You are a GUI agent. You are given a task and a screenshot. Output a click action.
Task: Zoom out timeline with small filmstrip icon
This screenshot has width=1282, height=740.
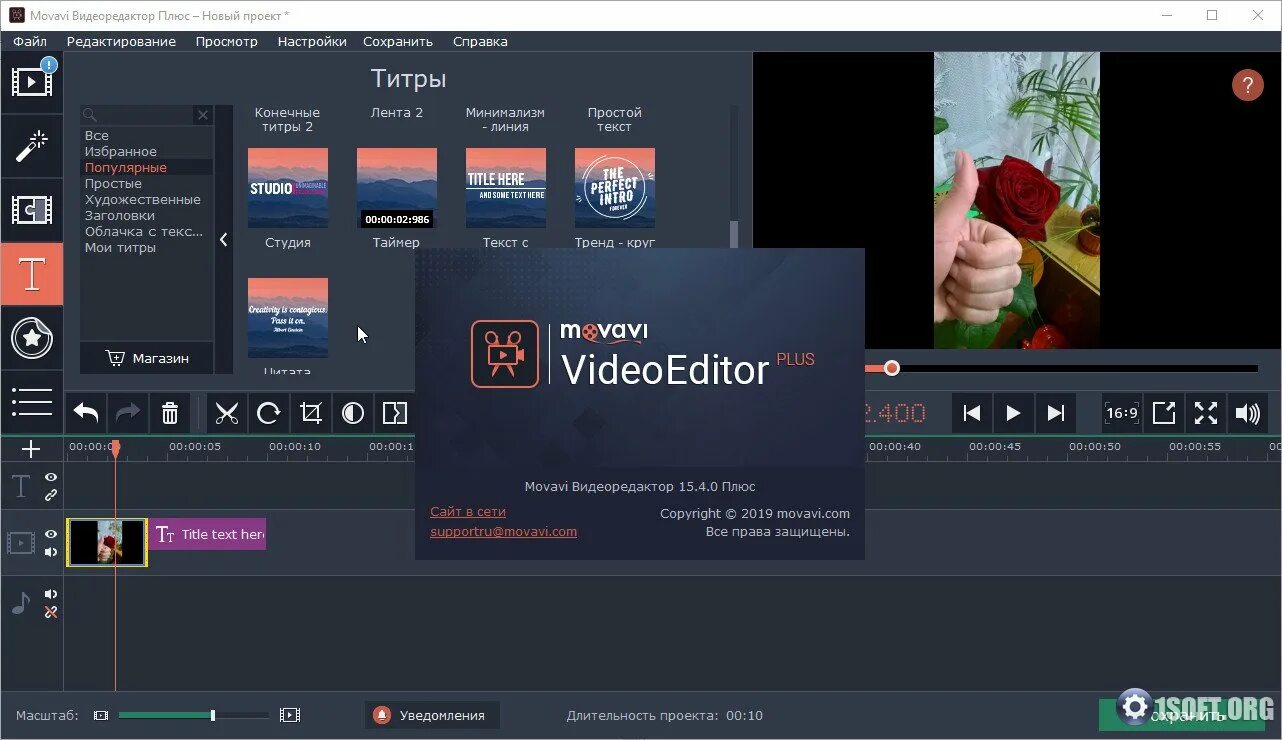click(100, 715)
